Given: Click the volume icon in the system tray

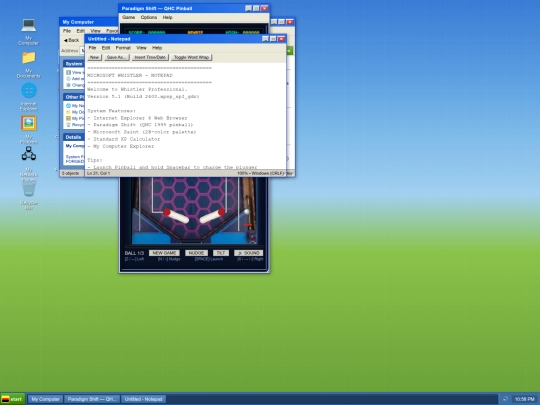Looking at the screenshot, I should (505, 399).
